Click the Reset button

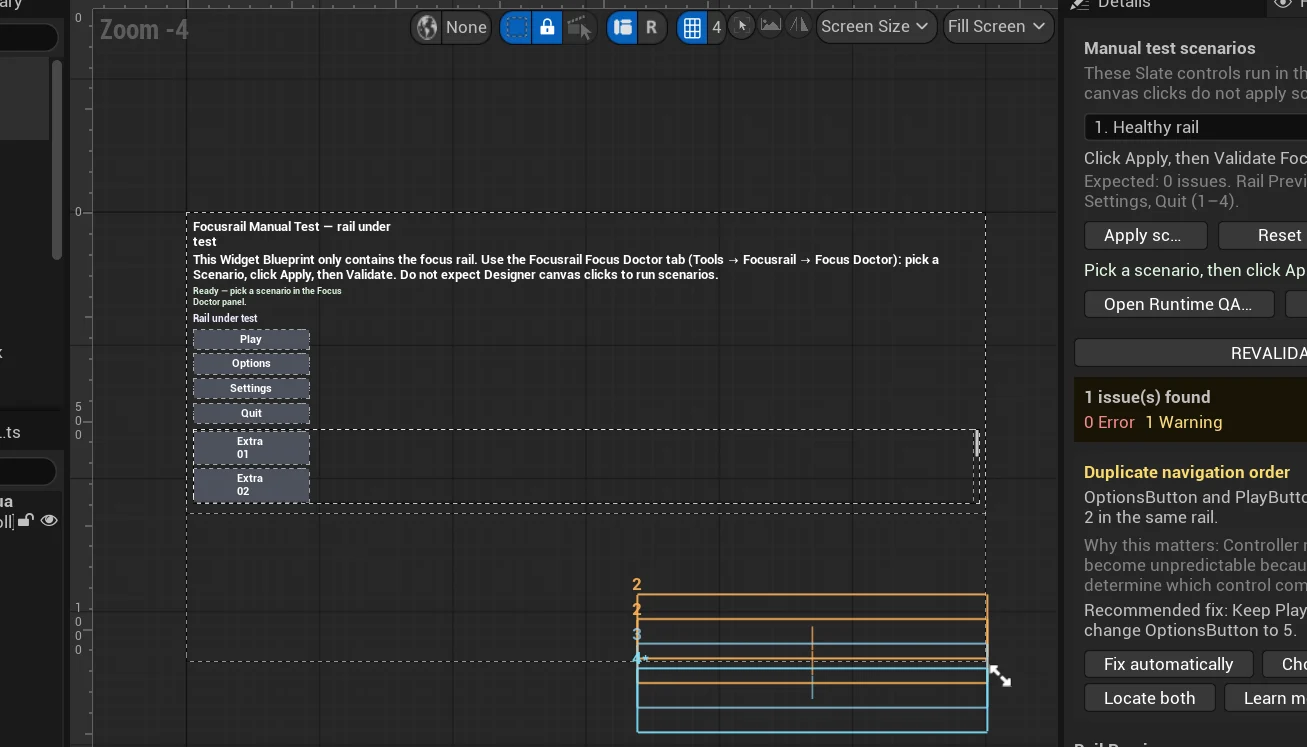[1263, 235]
